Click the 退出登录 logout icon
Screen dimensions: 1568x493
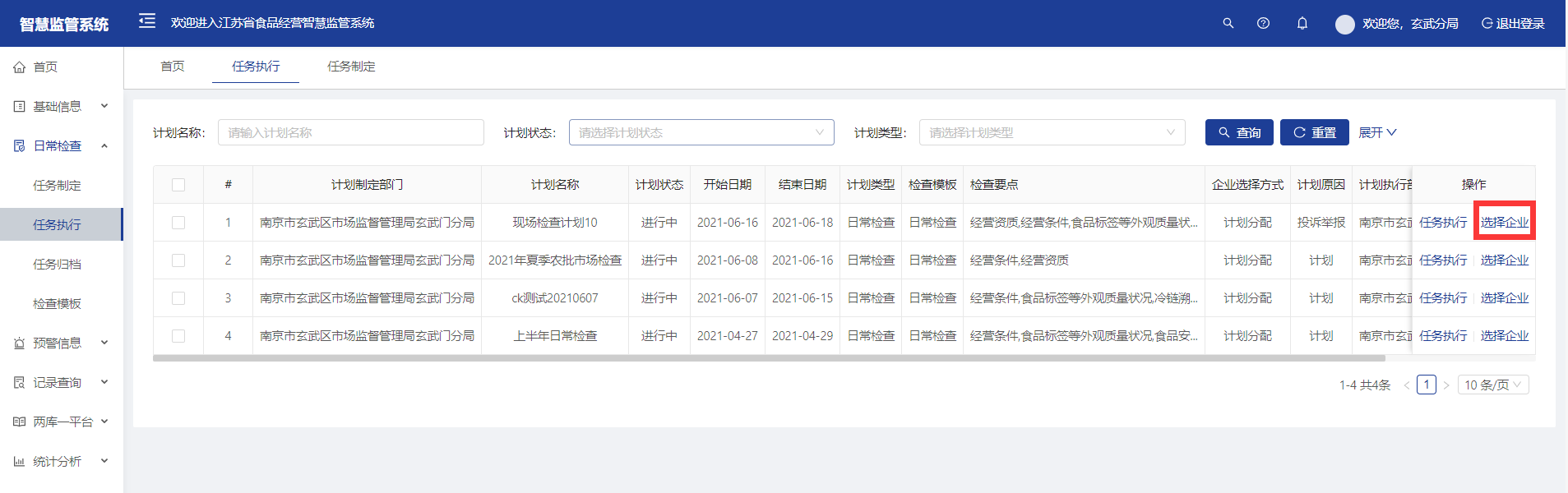(x=1487, y=23)
